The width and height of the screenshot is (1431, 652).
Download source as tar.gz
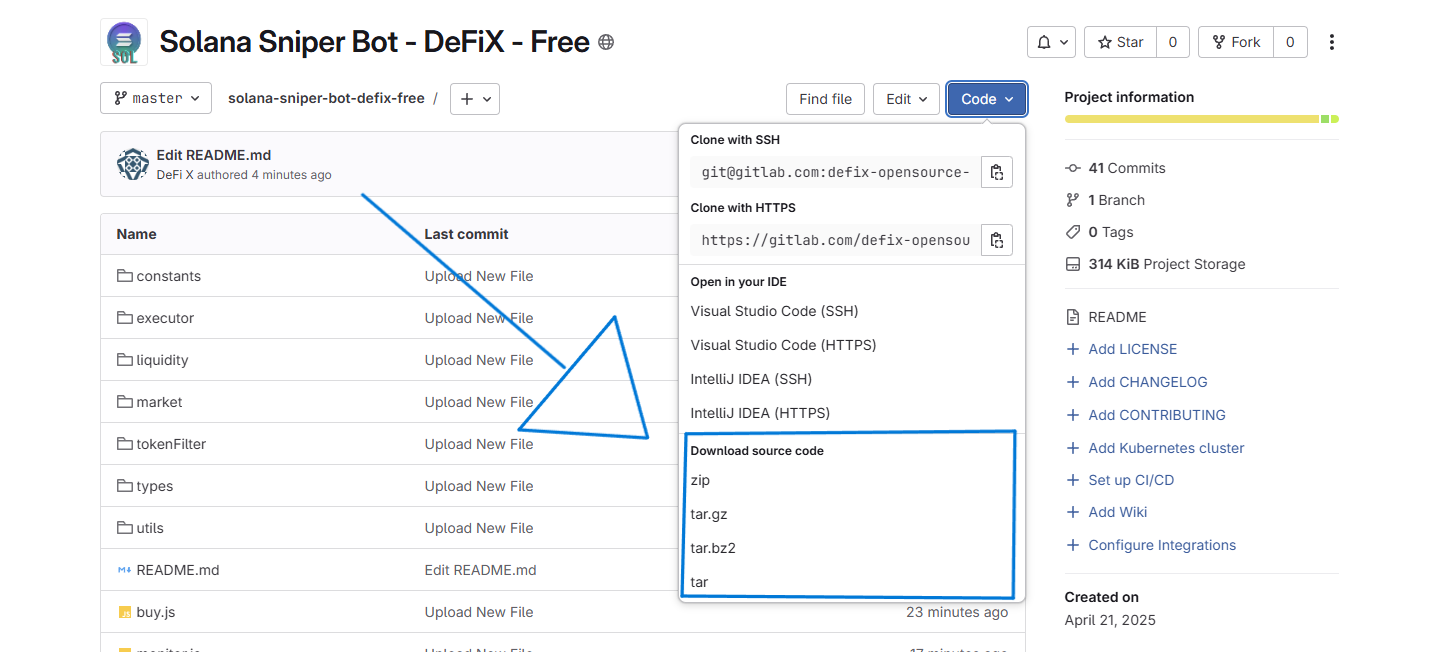click(709, 514)
